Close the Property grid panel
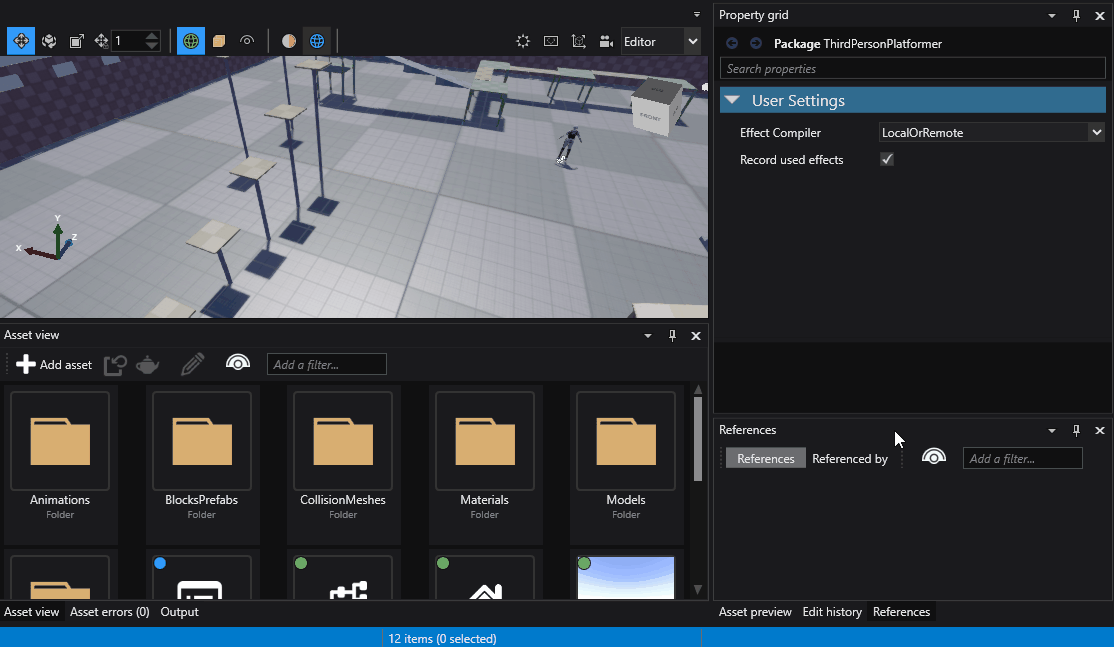 pyautogui.click(x=1100, y=16)
